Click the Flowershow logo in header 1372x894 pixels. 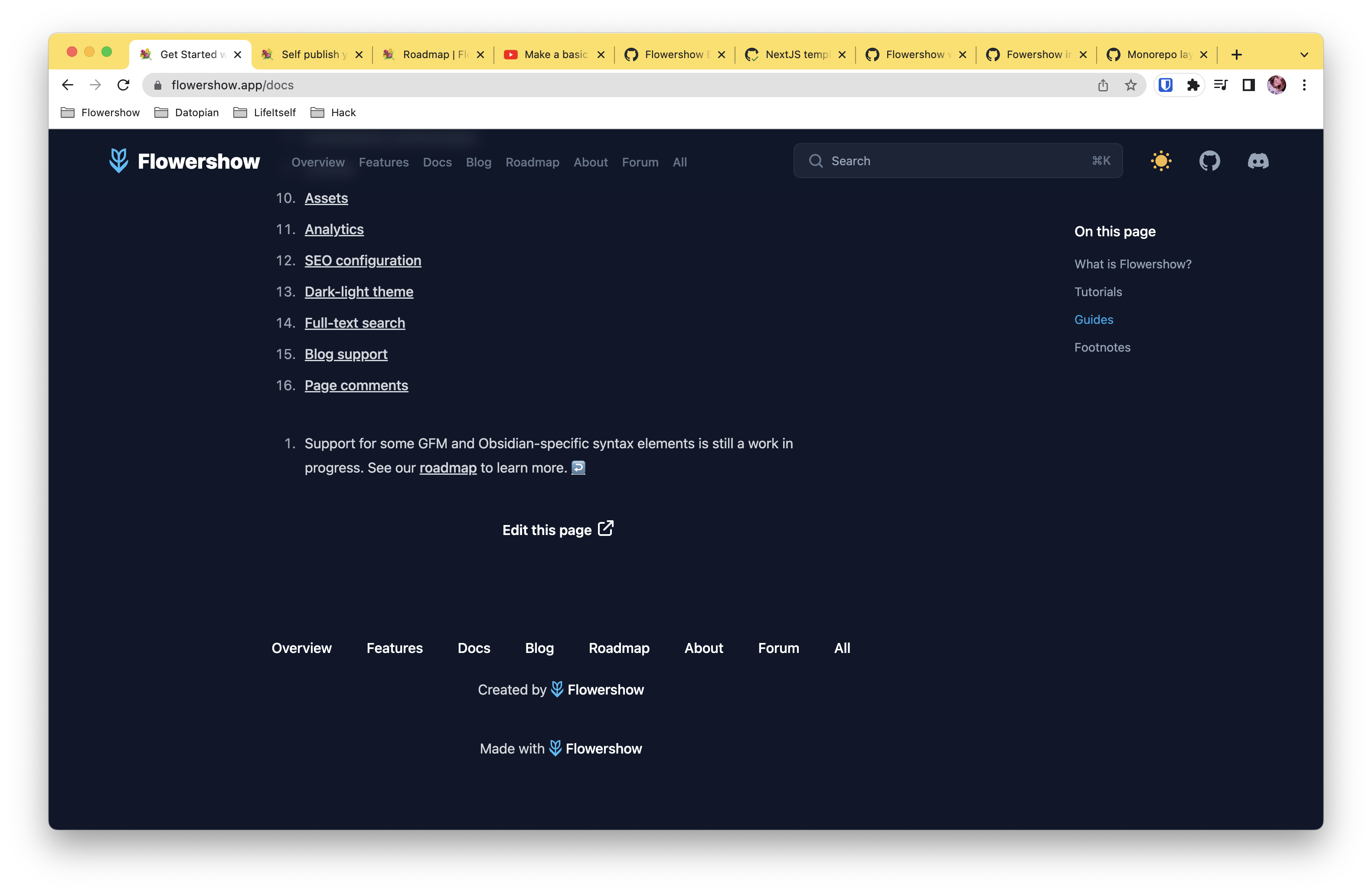pos(184,161)
